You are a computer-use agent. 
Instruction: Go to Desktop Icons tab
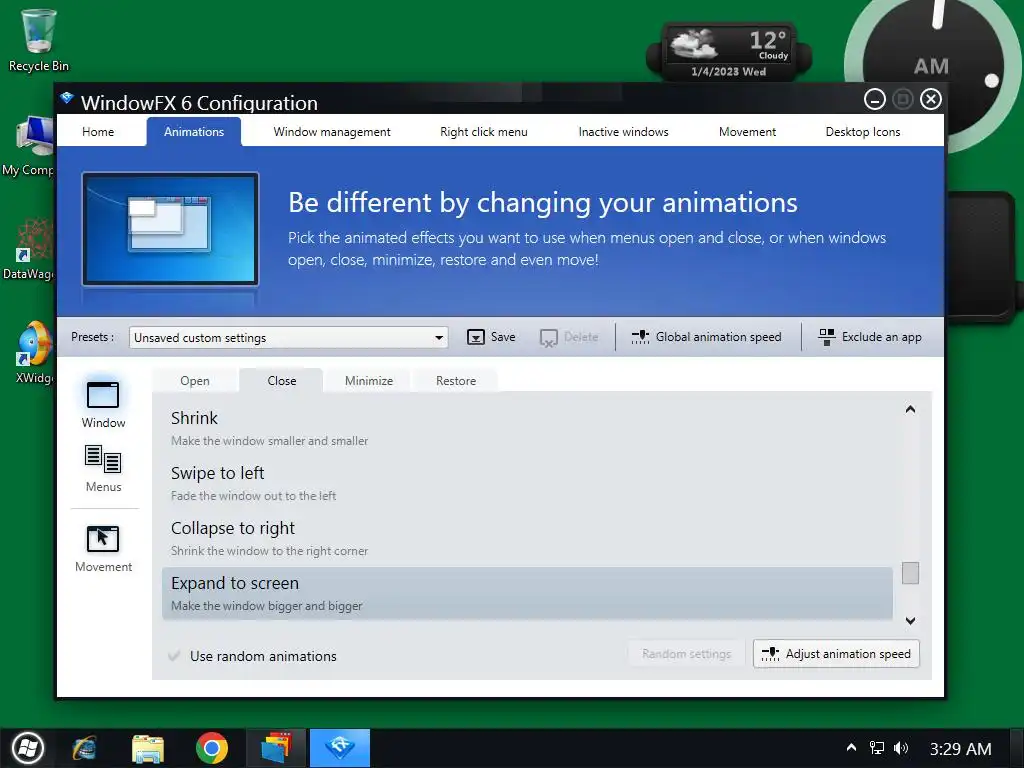point(863,132)
